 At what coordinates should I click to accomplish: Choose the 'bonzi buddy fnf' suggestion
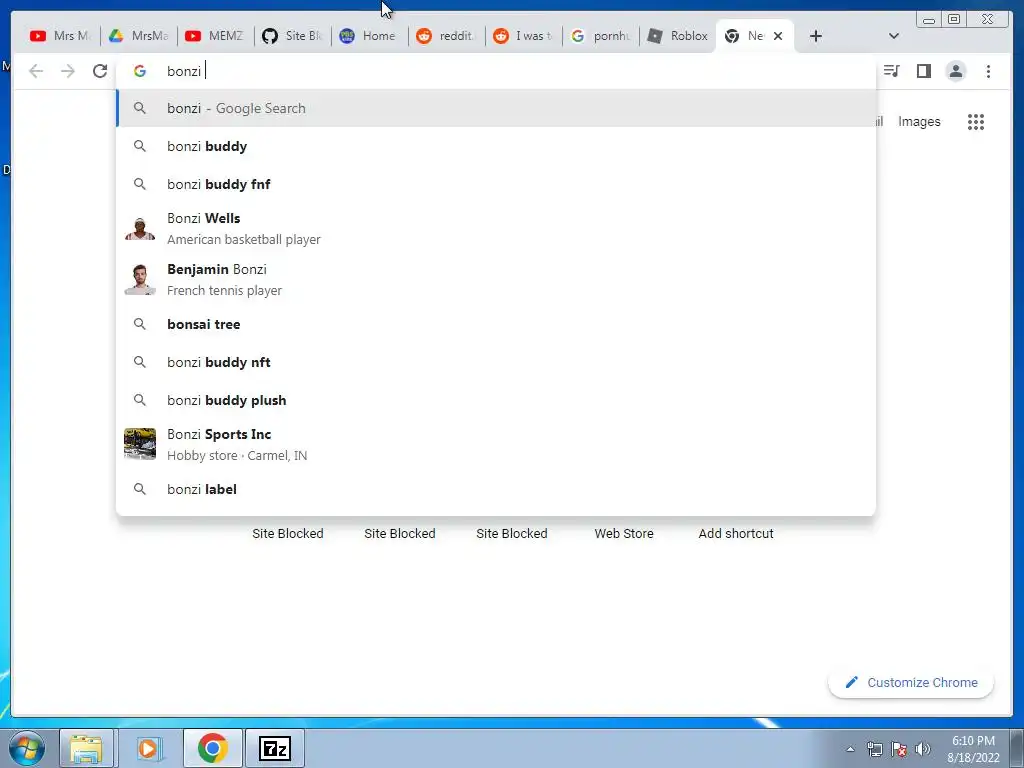496,184
